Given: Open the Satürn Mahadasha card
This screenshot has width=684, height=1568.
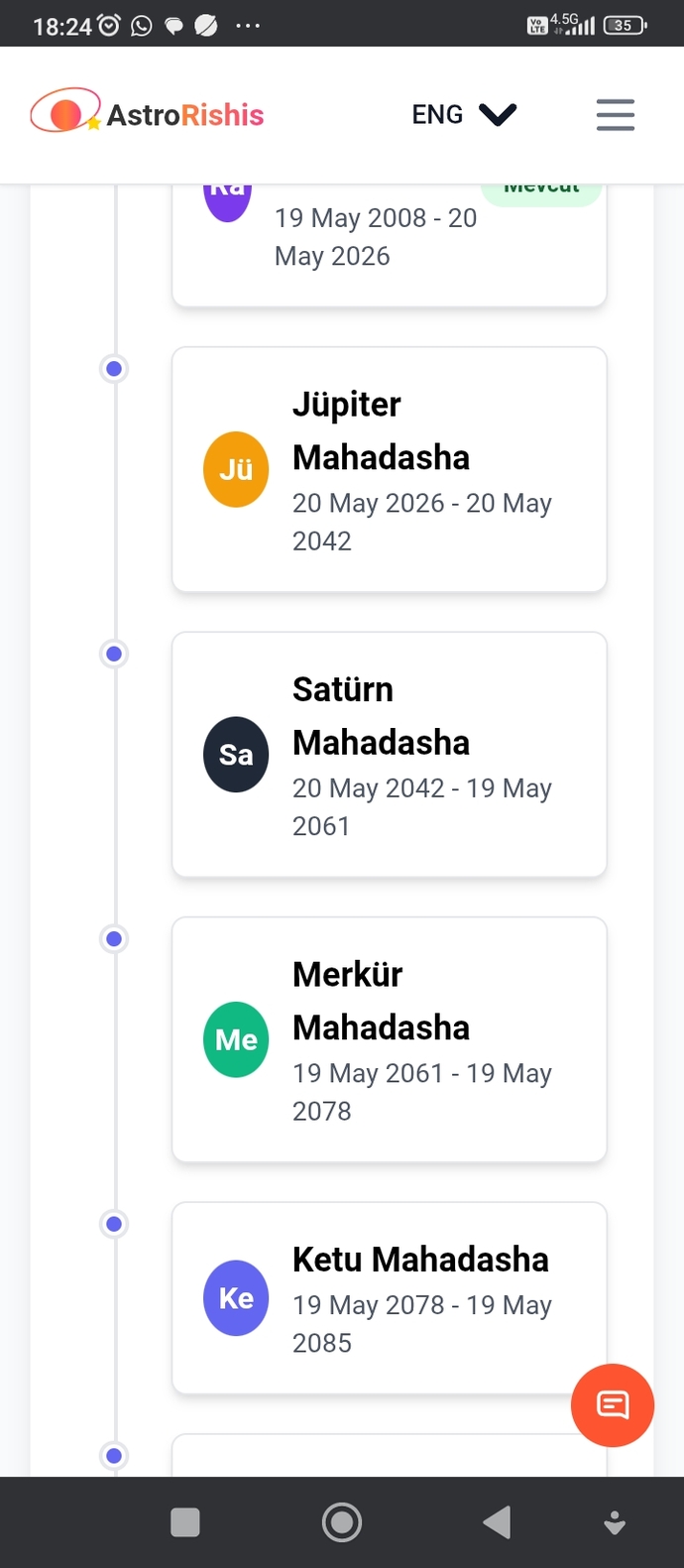Looking at the screenshot, I should [x=390, y=754].
